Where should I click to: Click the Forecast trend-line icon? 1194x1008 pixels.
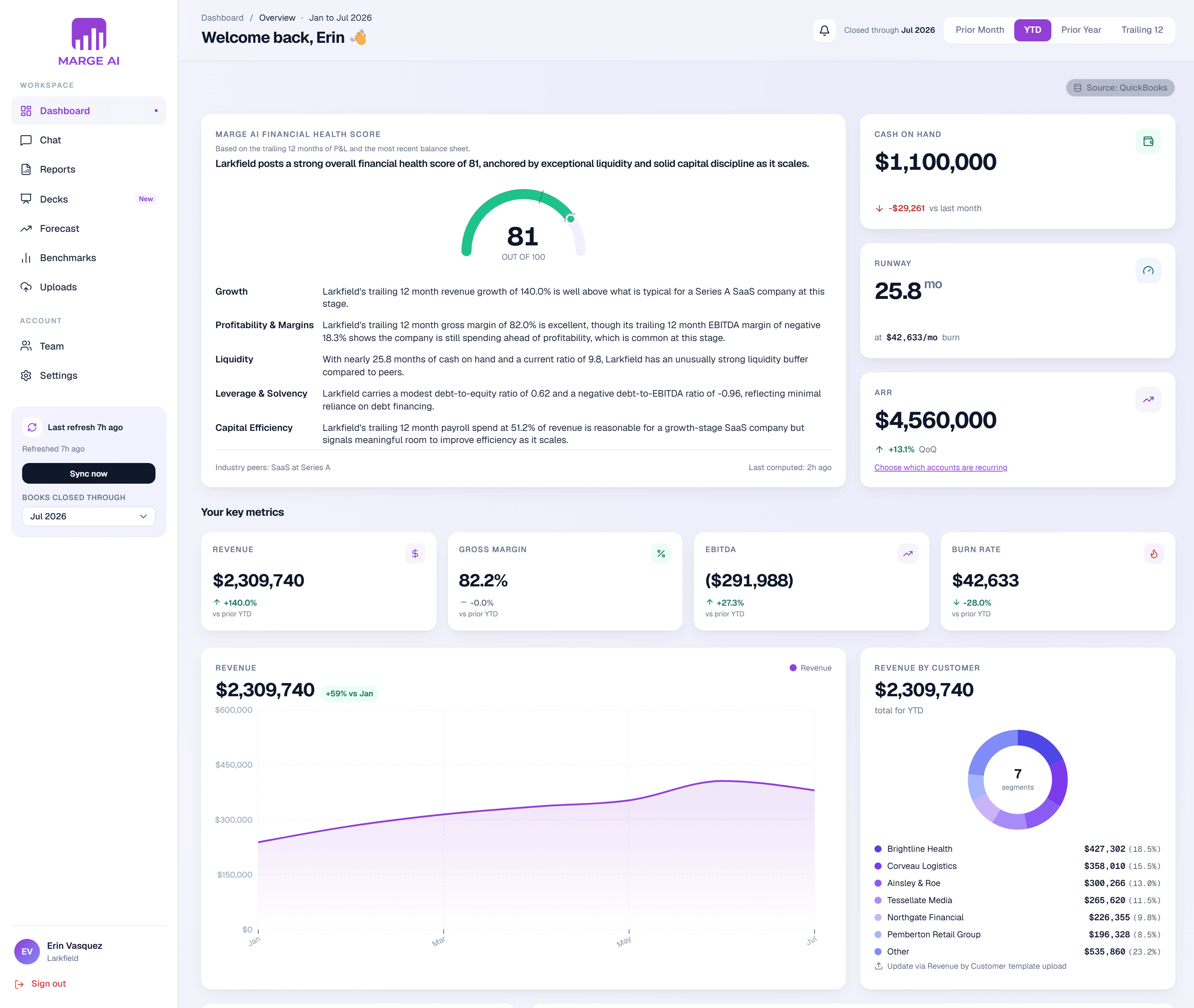[26, 229]
